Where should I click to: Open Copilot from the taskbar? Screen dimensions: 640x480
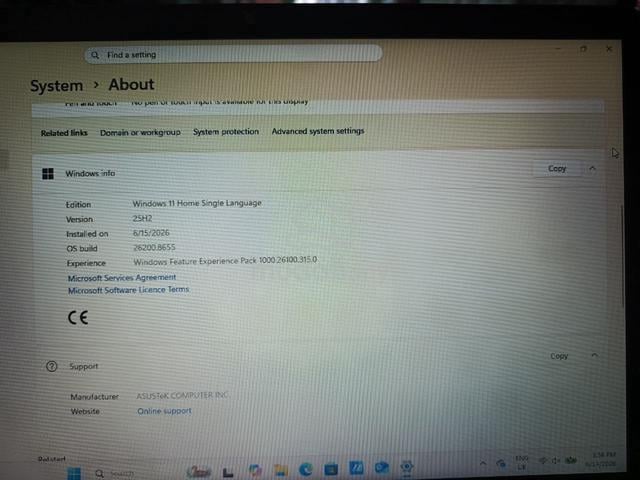point(255,470)
